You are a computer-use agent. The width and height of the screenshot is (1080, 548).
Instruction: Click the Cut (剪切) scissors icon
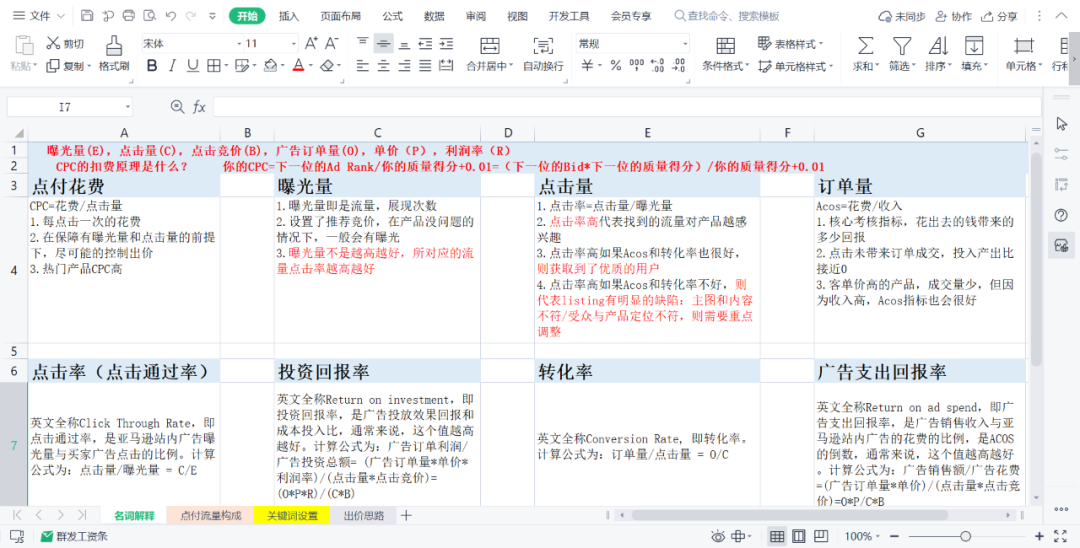pyautogui.click(x=53, y=43)
